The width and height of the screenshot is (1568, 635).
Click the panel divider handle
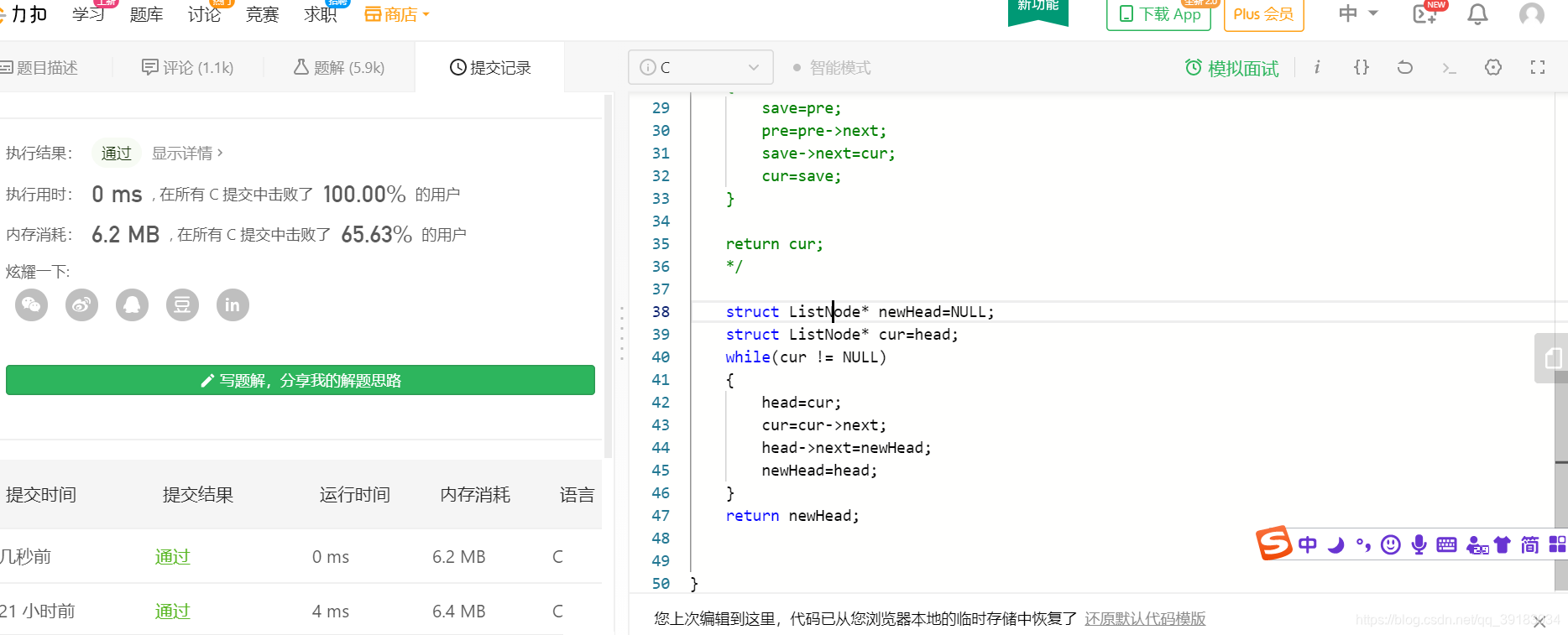(622, 333)
